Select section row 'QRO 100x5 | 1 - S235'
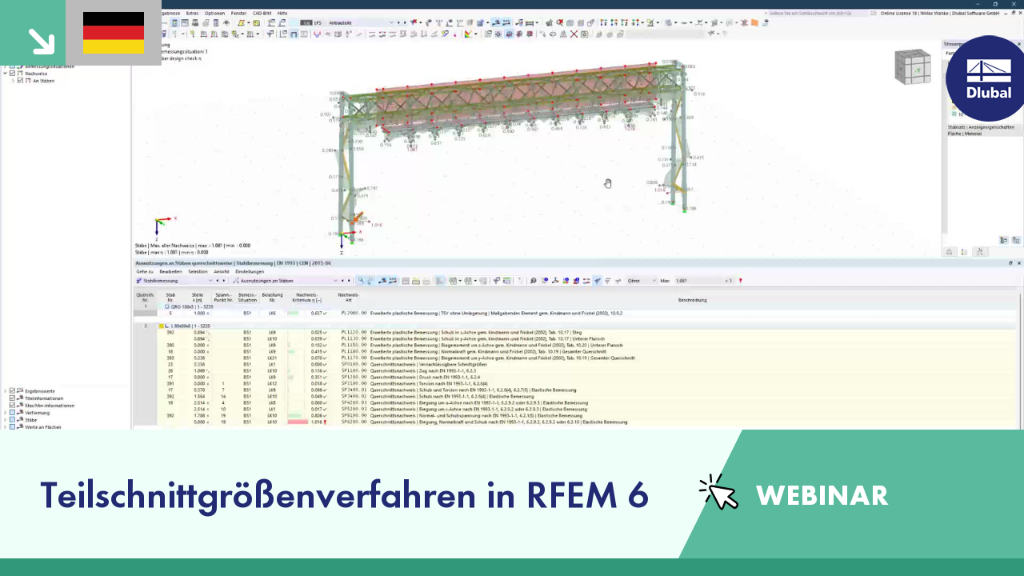The height and width of the screenshot is (576, 1024). coord(193,306)
